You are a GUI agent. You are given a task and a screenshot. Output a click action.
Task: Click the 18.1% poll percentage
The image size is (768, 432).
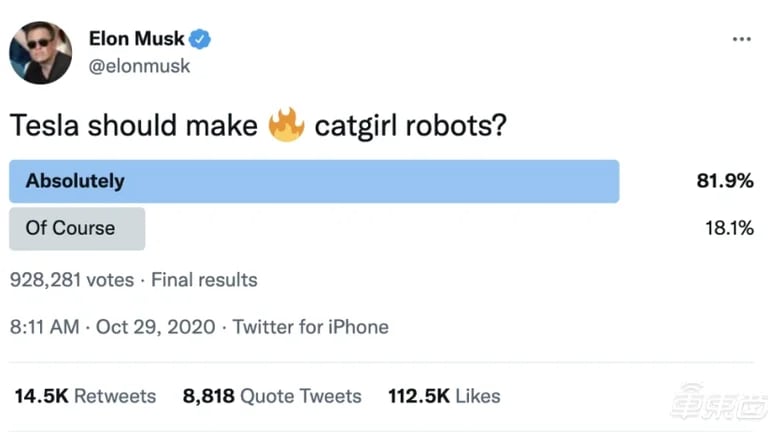[727, 228]
